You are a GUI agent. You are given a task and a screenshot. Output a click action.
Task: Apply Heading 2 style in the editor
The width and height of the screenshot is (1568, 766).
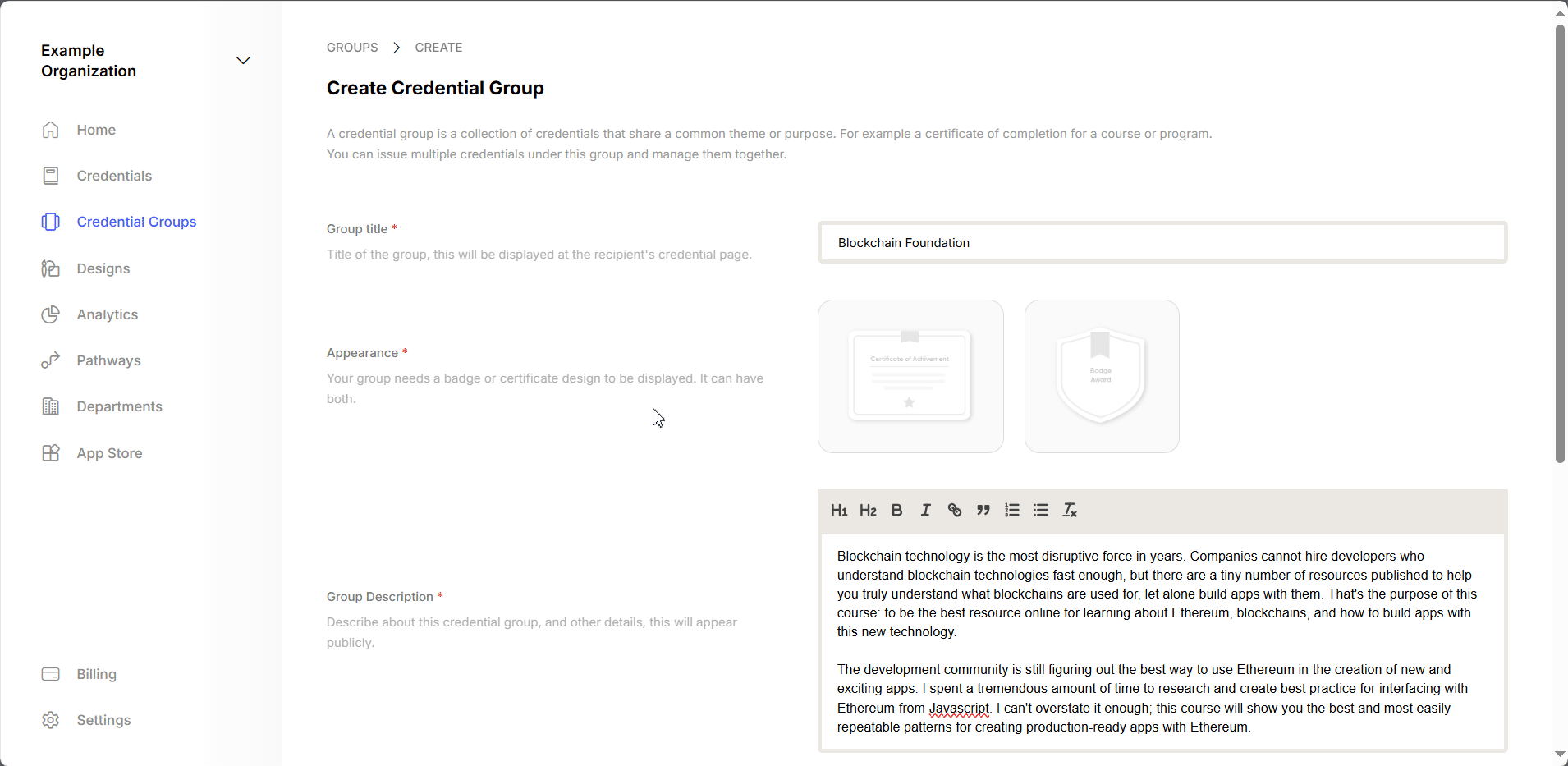[x=867, y=510]
